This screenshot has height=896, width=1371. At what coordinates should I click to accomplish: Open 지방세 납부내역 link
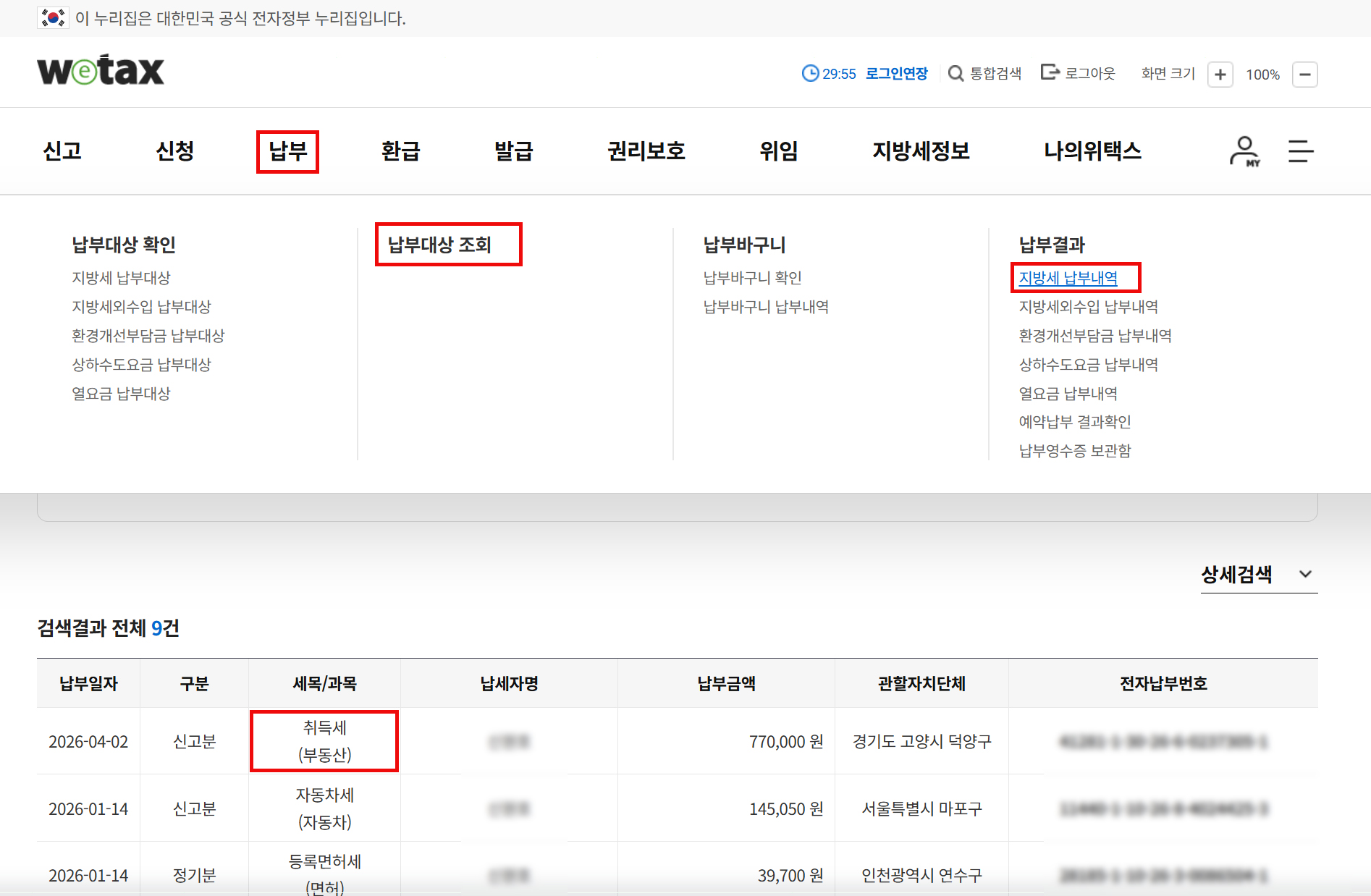point(1068,278)
